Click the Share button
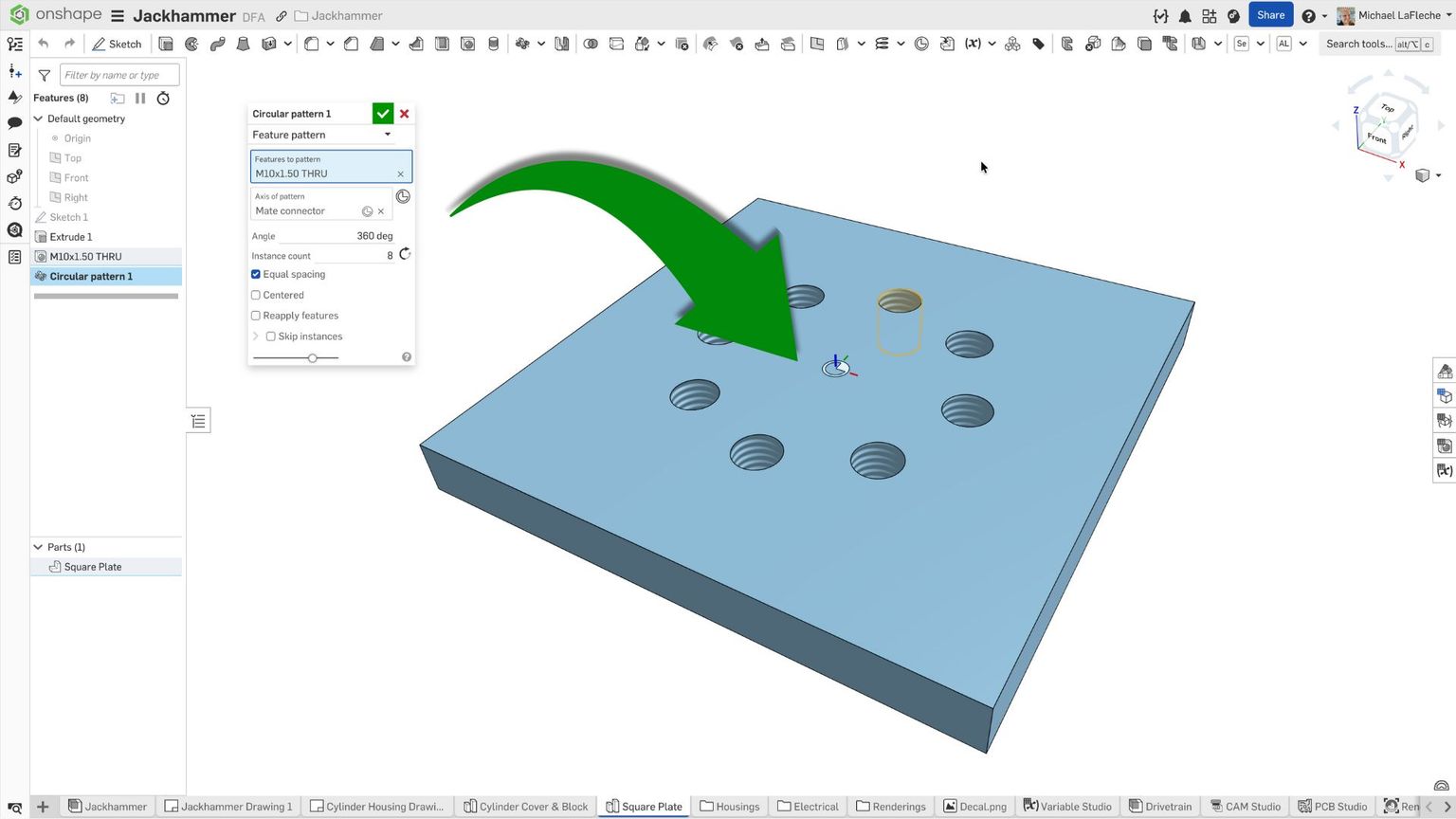 point(1270,15)
